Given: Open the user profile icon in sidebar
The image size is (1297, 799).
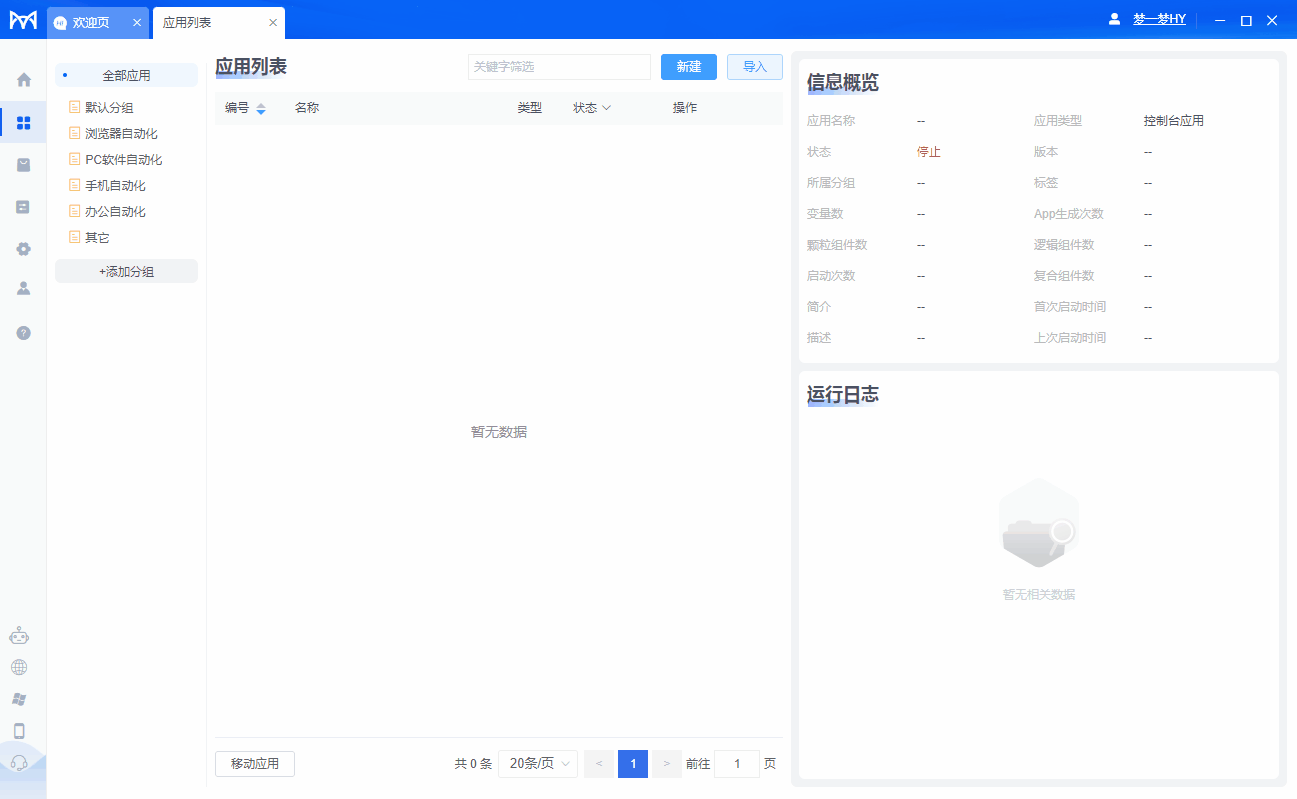Looking at the screenshot, I should coord(24,288).
